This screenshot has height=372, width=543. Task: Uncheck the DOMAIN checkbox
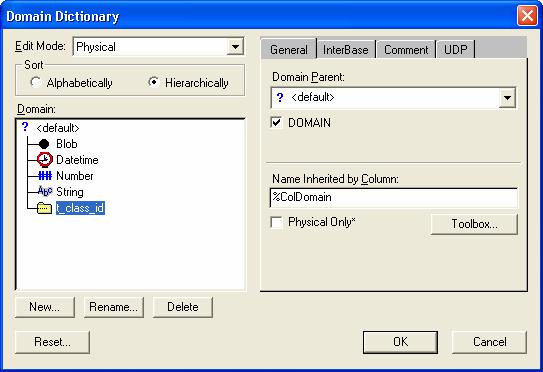pos(276,123)
